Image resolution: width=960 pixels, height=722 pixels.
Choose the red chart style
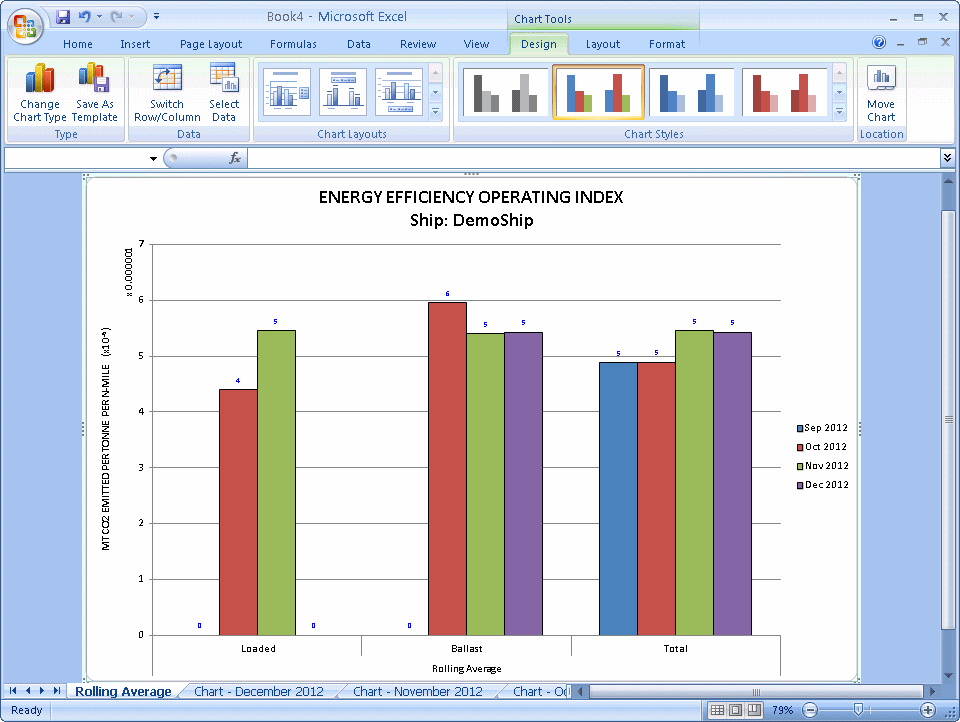(784, 92)
